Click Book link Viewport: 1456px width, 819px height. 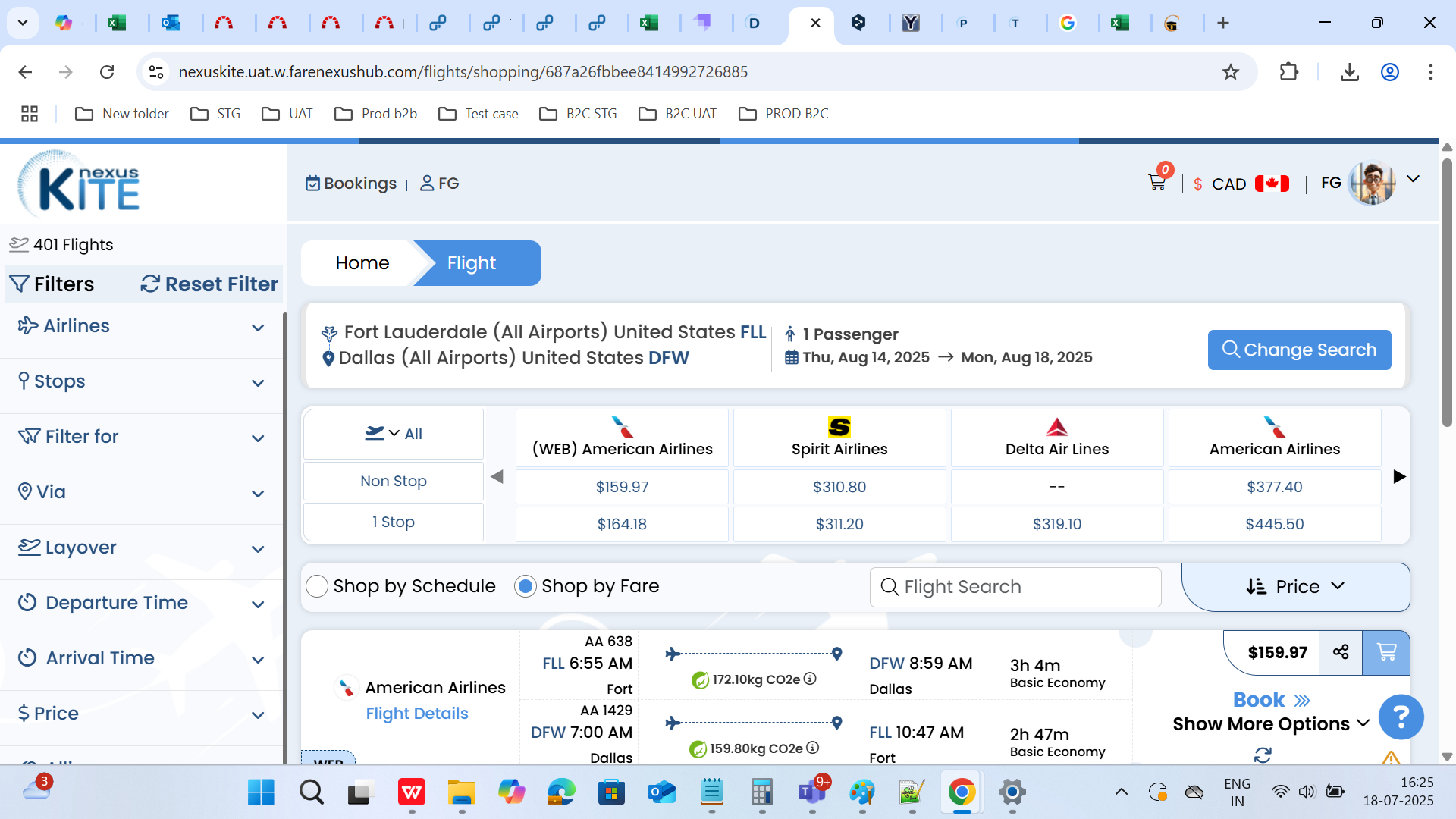click(x=1271, y=699)
